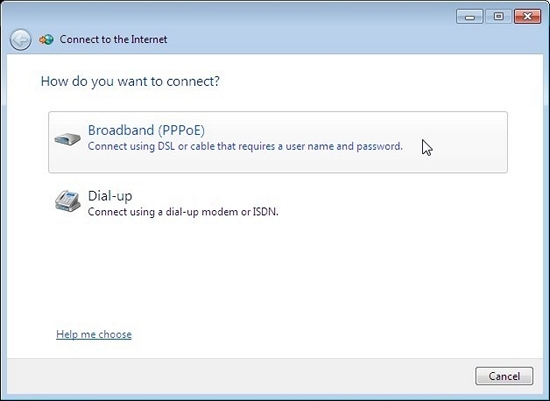Click the round back arrow button
Viewport: 550px width, 401px height.
(20, 40)
